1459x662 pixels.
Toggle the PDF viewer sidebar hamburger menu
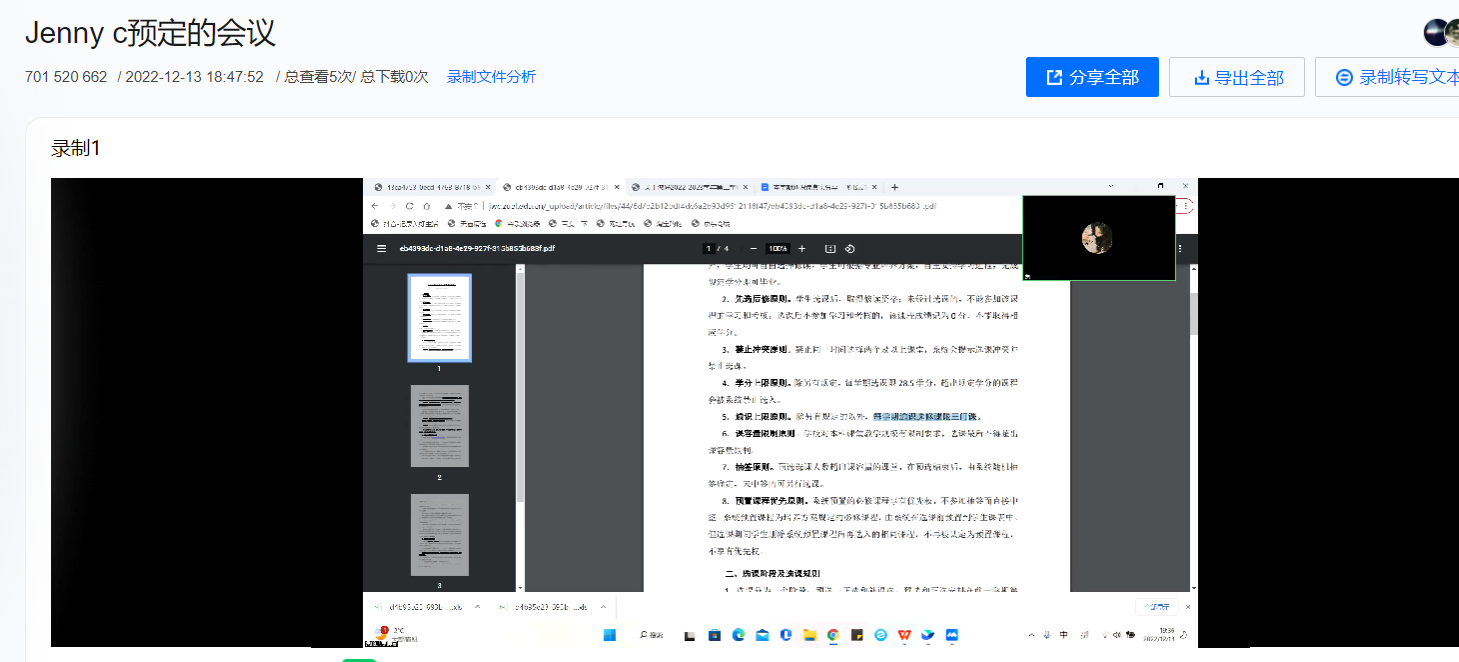point(381,248)
